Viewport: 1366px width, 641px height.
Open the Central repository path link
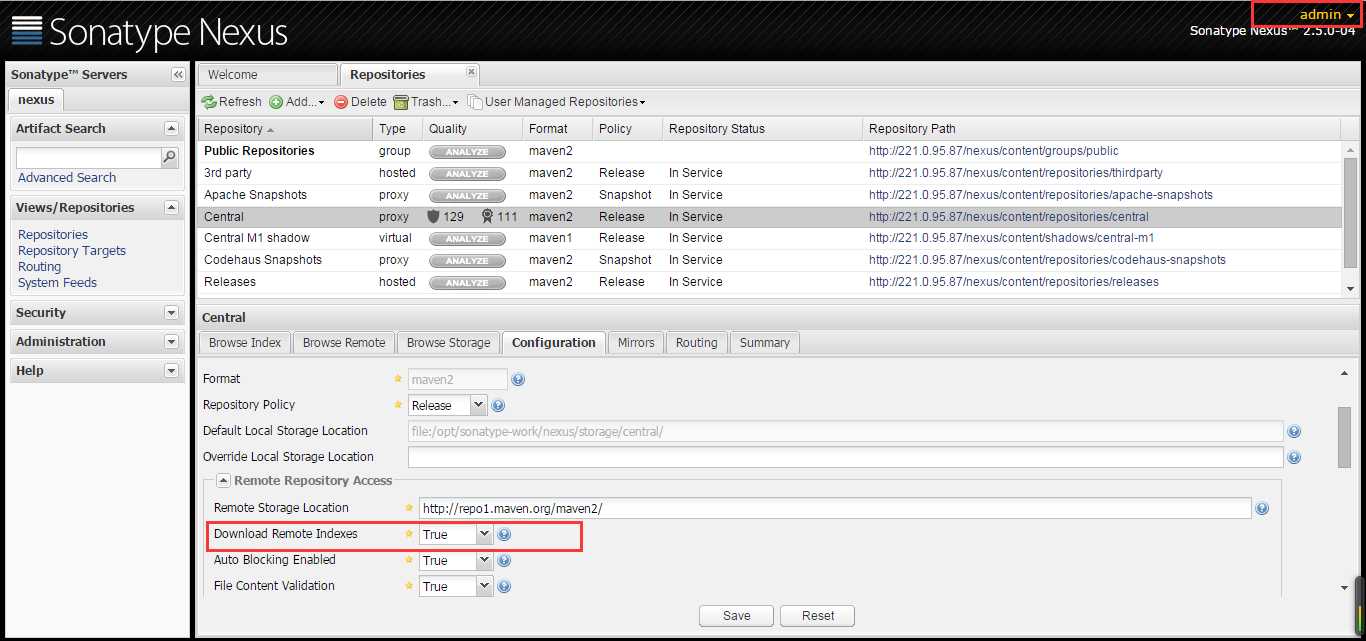pos(1009,217)
